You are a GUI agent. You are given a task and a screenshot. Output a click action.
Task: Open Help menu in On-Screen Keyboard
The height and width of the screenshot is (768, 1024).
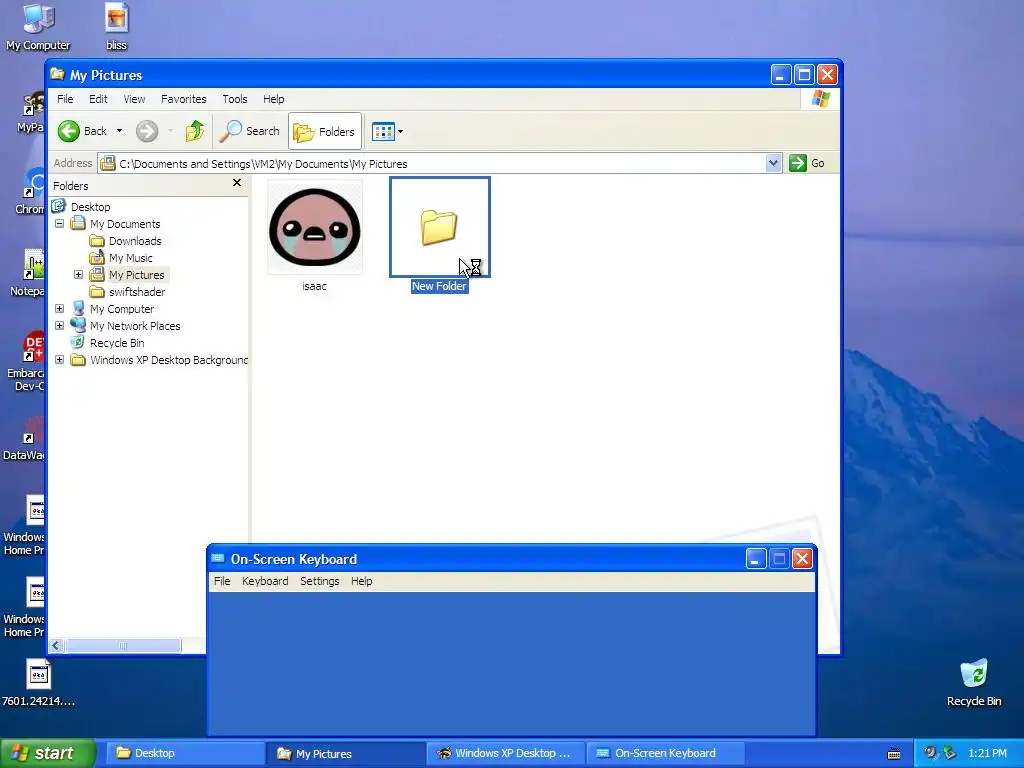coord(361,581)
